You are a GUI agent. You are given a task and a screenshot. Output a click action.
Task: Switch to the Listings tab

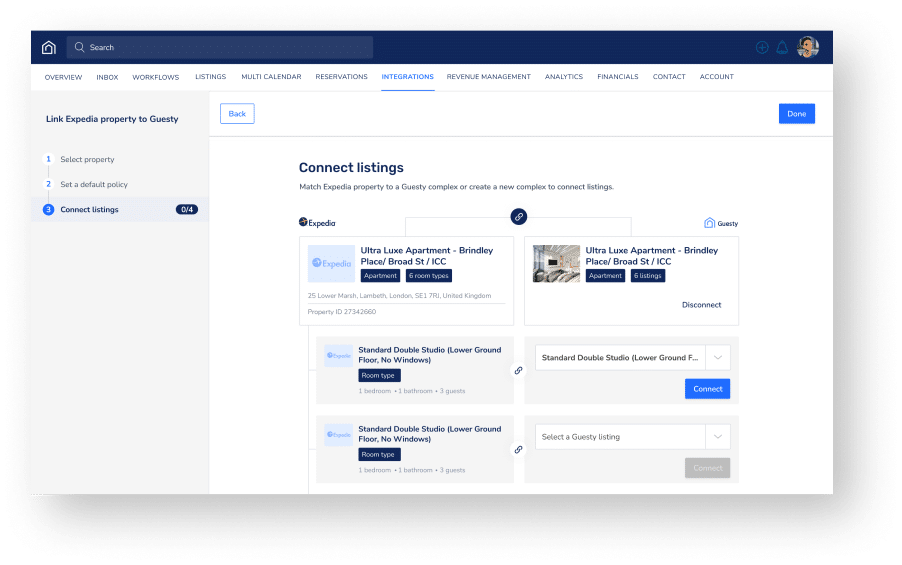[x=211, y=77]
